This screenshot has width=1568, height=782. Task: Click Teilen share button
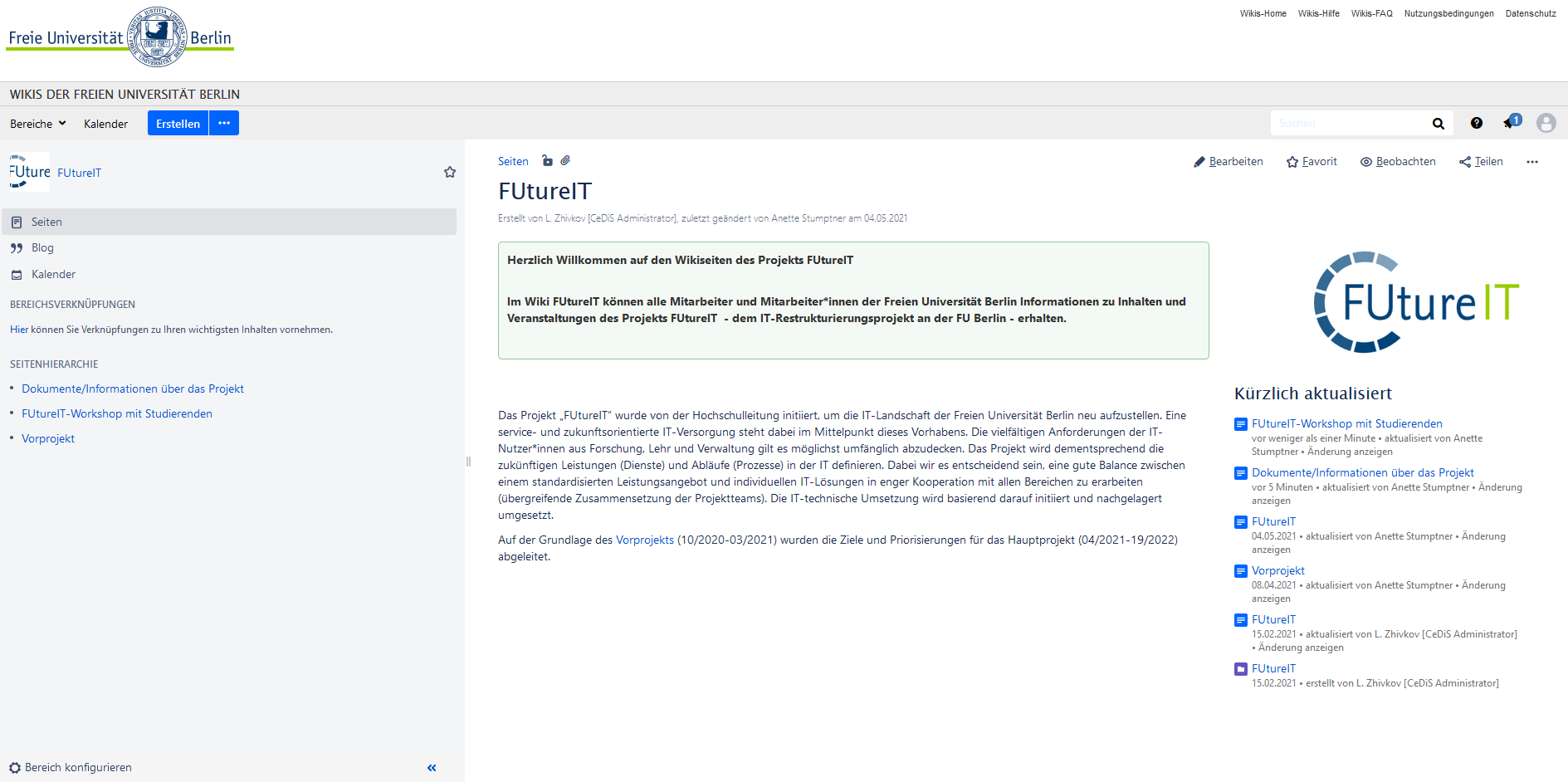point(1481,162)
